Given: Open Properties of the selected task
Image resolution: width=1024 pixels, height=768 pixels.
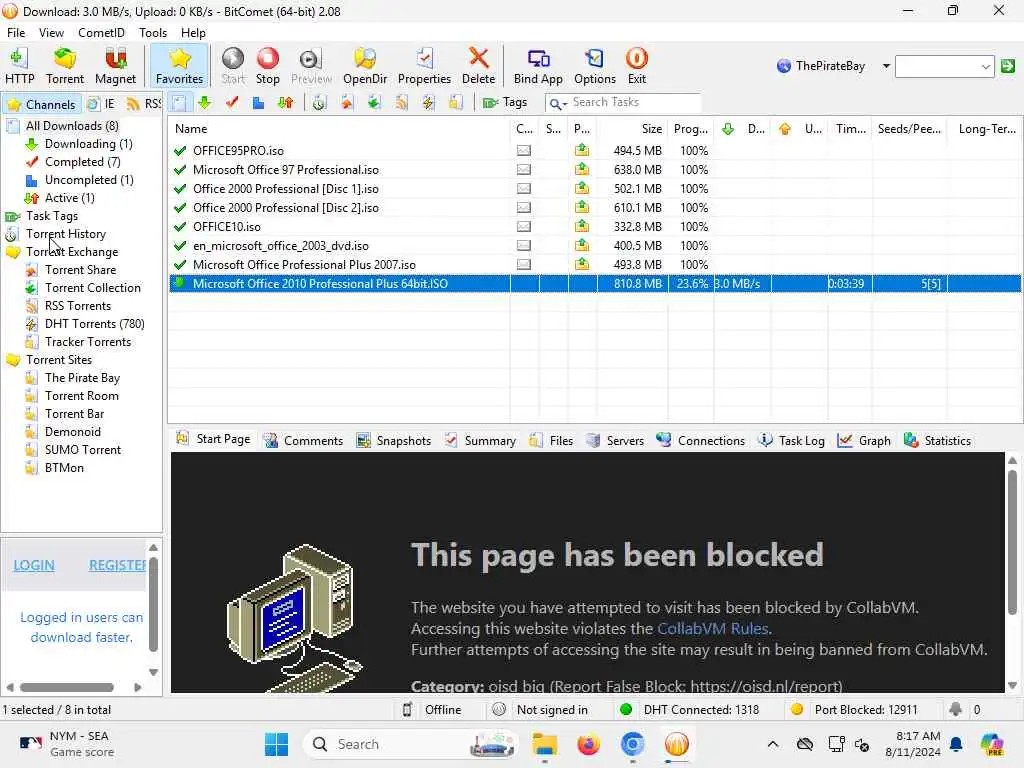Looking at the screenshot, I should pos(424,66).
